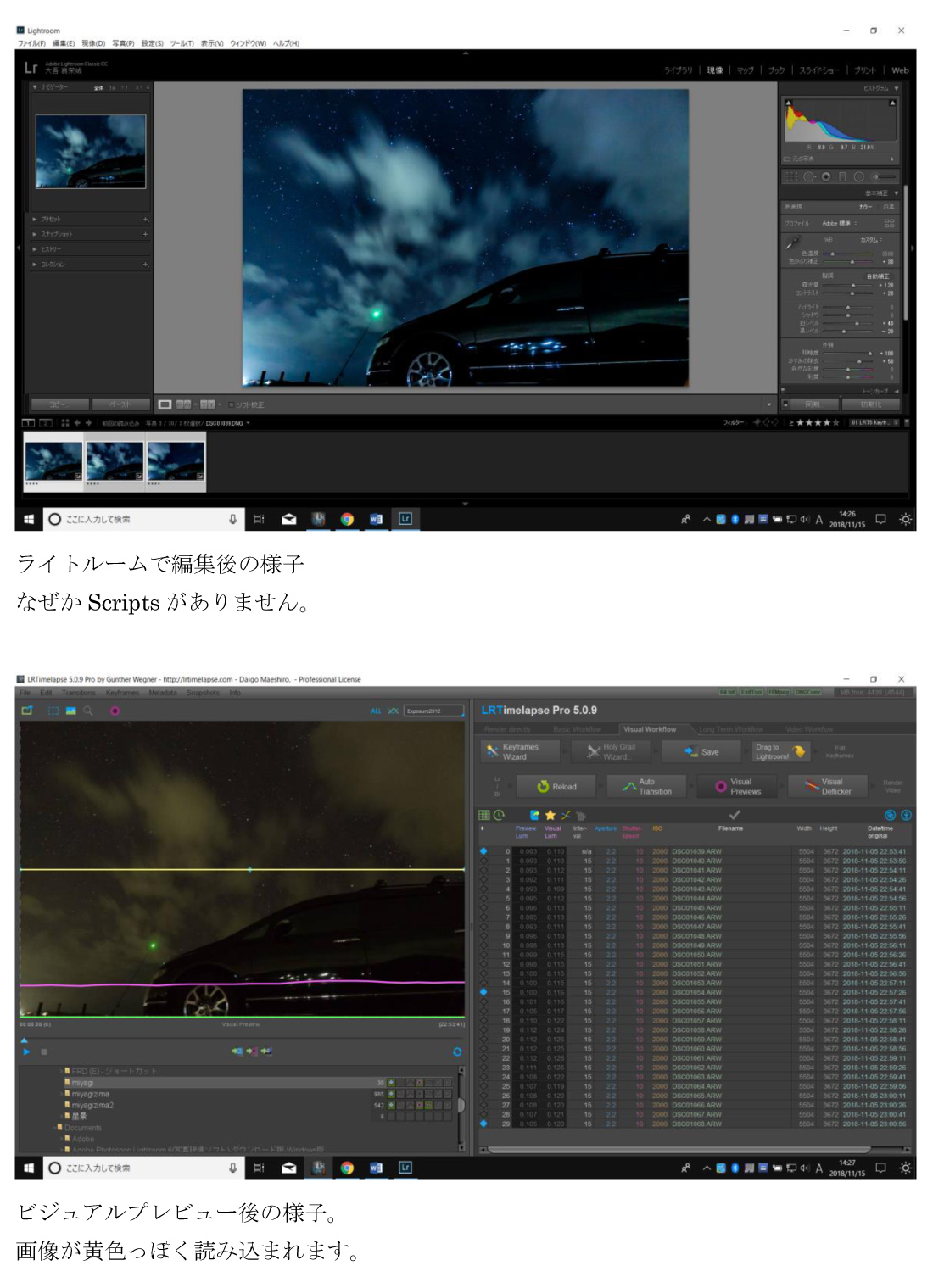Viewport: 944px width, 1288px height.
Task: Open grid view icon above the Lightroom filmstrip
Action: coord(65,422)
